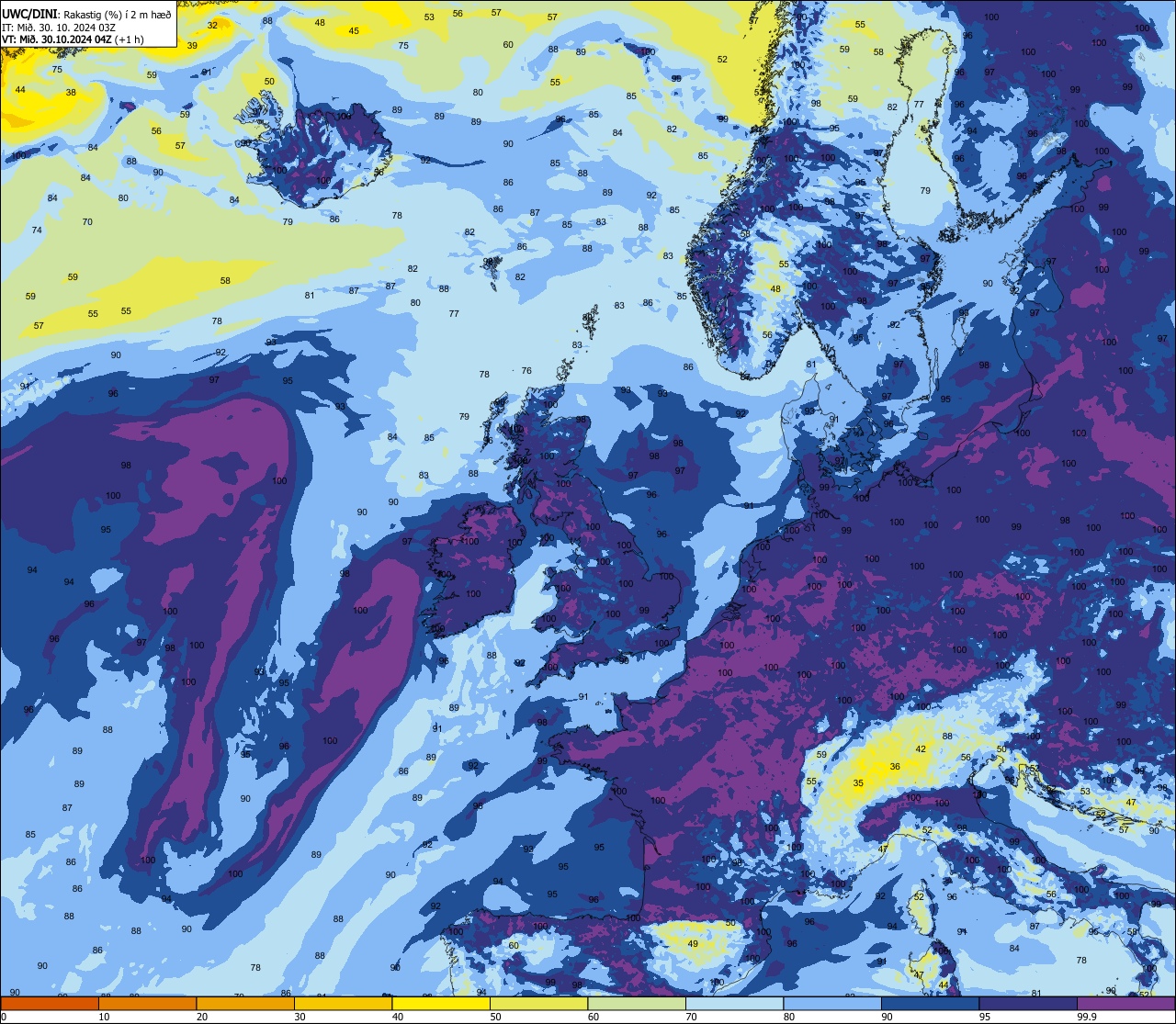
Task: Click the 30–40 legend segment
Action: click(x=343, y=1004)
